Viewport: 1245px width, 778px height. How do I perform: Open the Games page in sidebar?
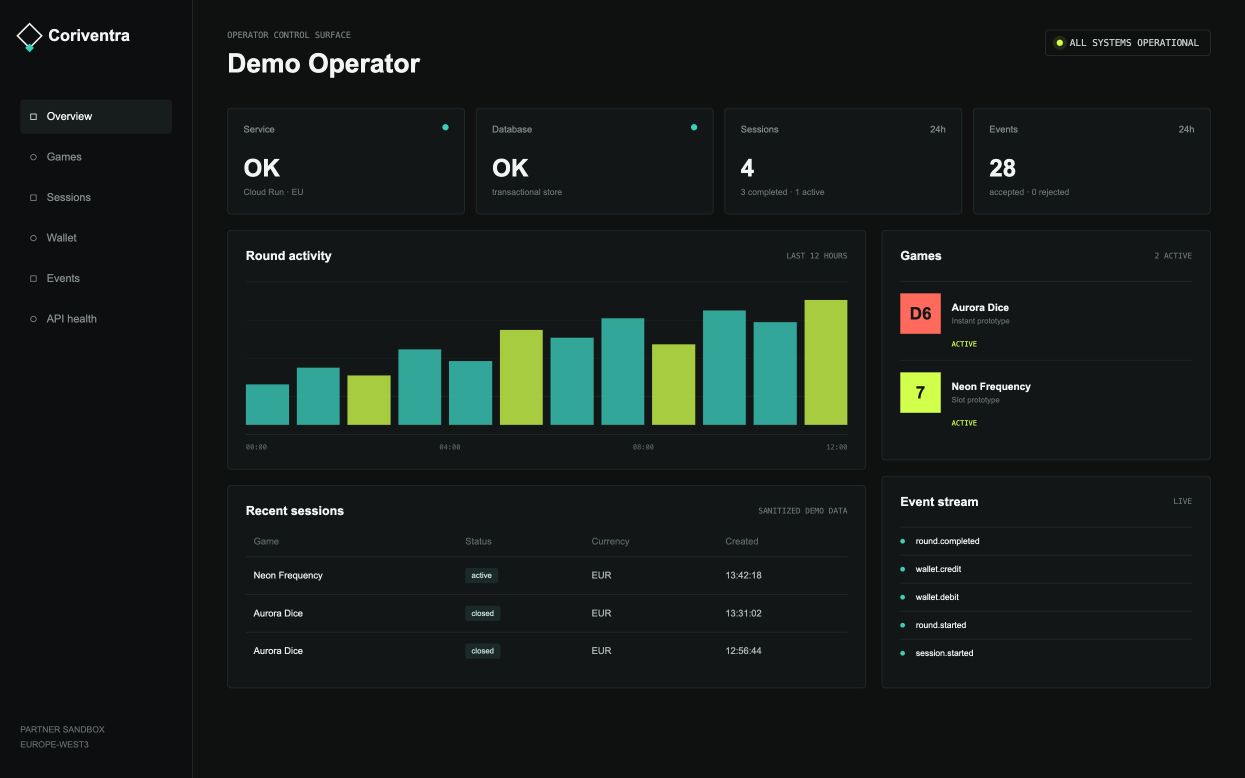click(96, 157)
